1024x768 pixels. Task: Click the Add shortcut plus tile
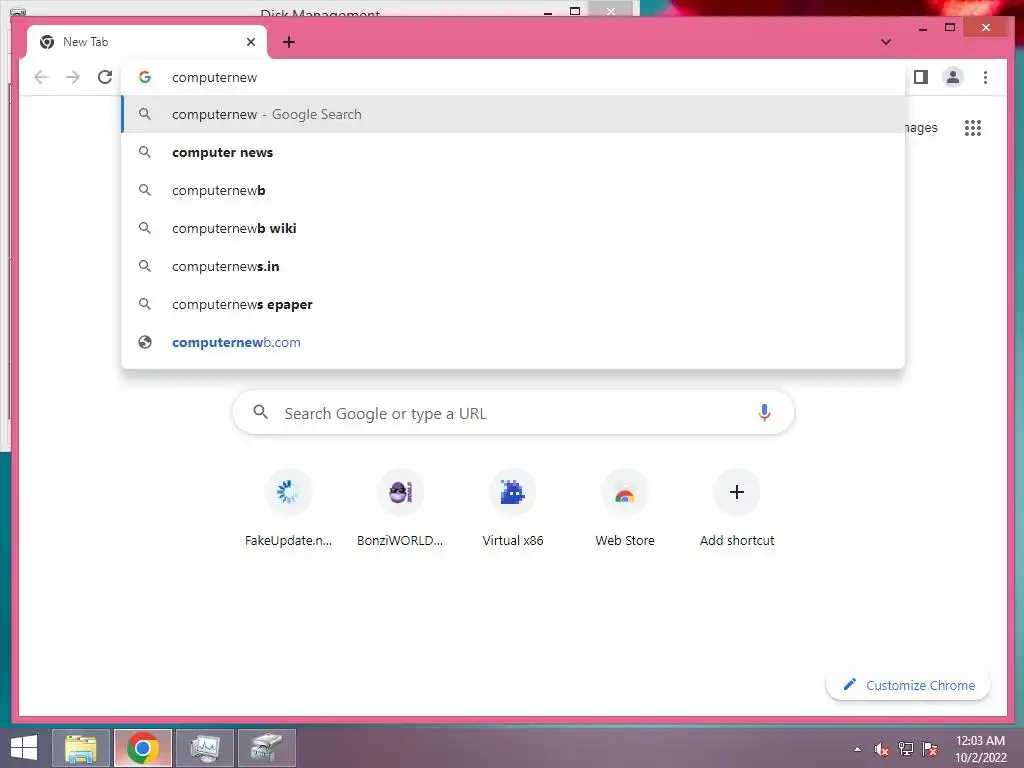click(737, 508)
